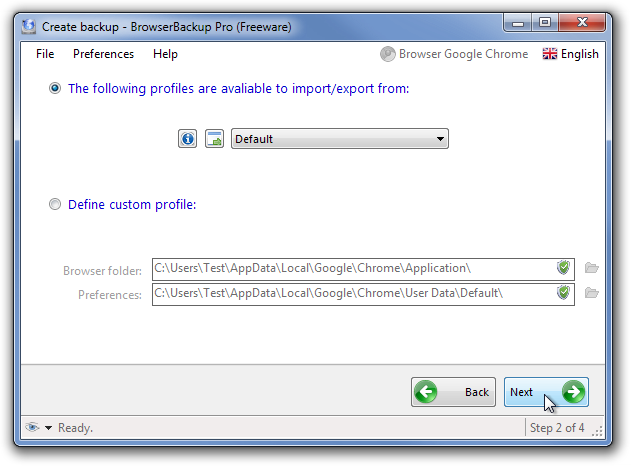Viewport: 631px width, 466px height.
Task: Click the eye icon in status bar
Action: (x=32, y=428)
